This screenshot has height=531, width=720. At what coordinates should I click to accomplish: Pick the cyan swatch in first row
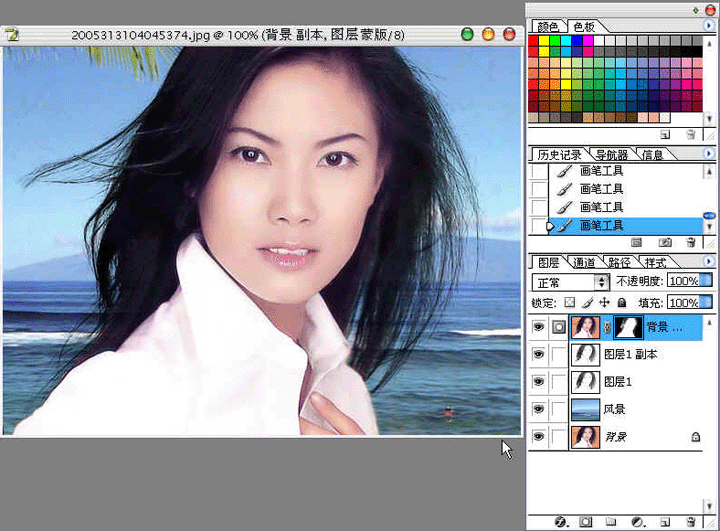[566, 40]
